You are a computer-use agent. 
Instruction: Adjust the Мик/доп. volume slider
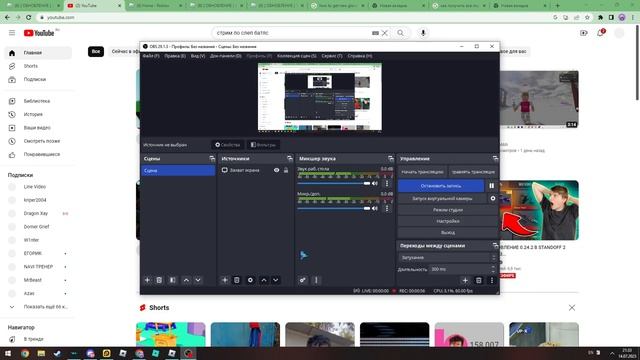click(333, 209)
